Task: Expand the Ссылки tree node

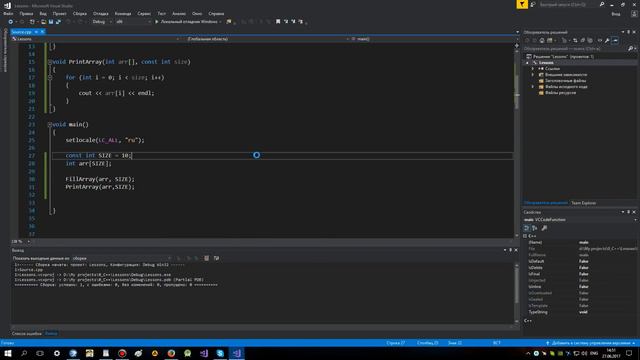Action: pyautogui.click(x=533, y=69)
